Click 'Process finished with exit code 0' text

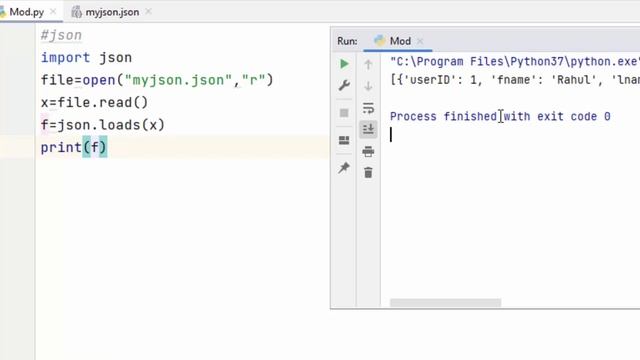coord(500,116)
